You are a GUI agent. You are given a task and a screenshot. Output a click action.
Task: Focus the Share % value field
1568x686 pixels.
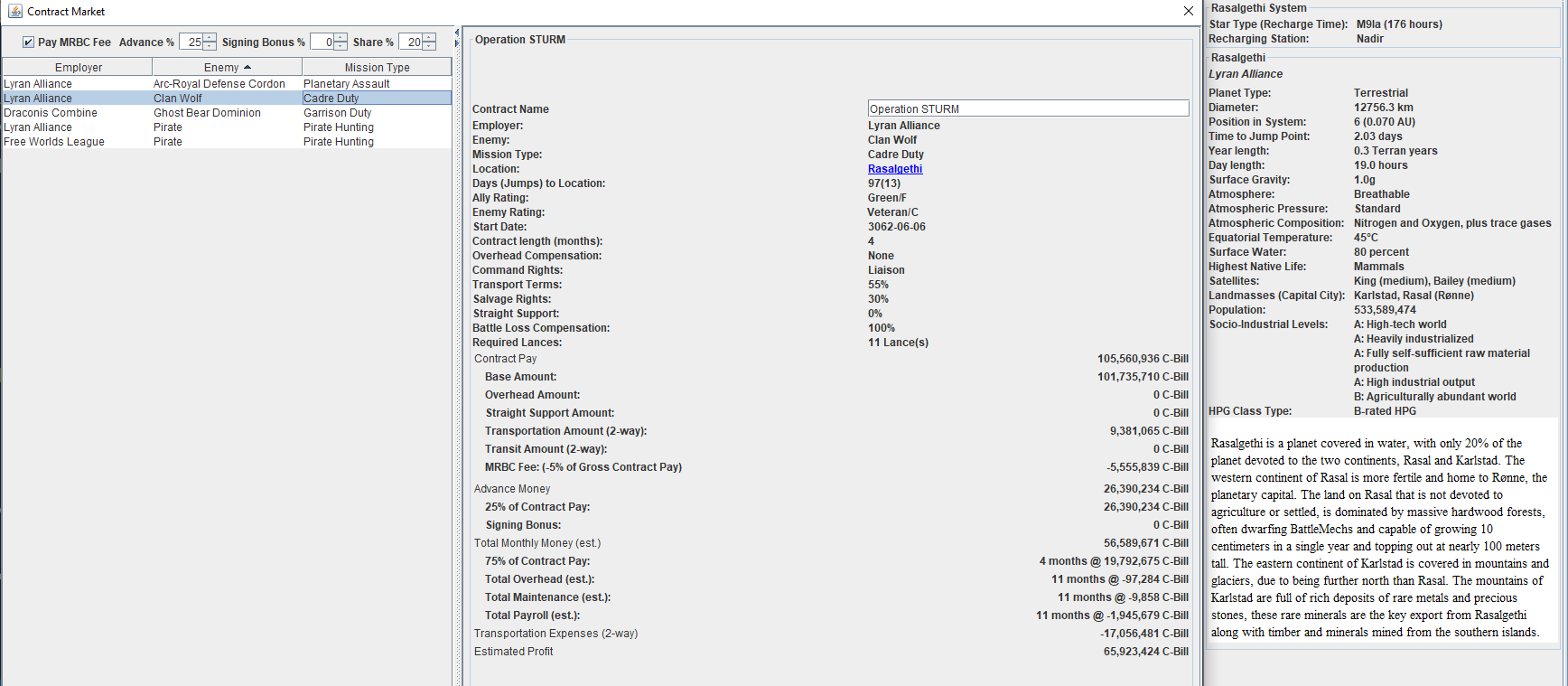point(411,42)
